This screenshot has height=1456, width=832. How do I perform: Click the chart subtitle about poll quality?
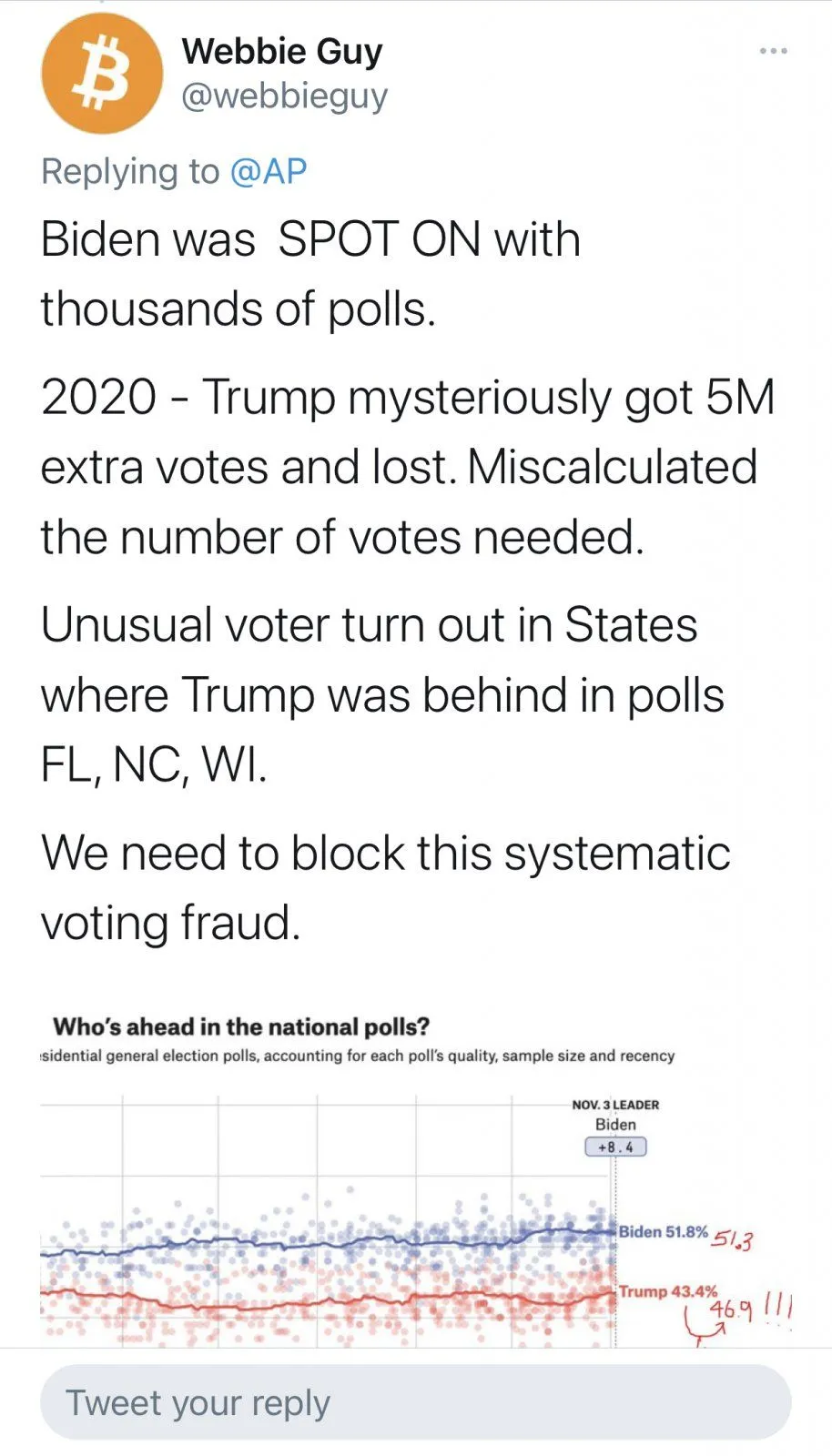pyautogui.click(x=358, y=1056)
